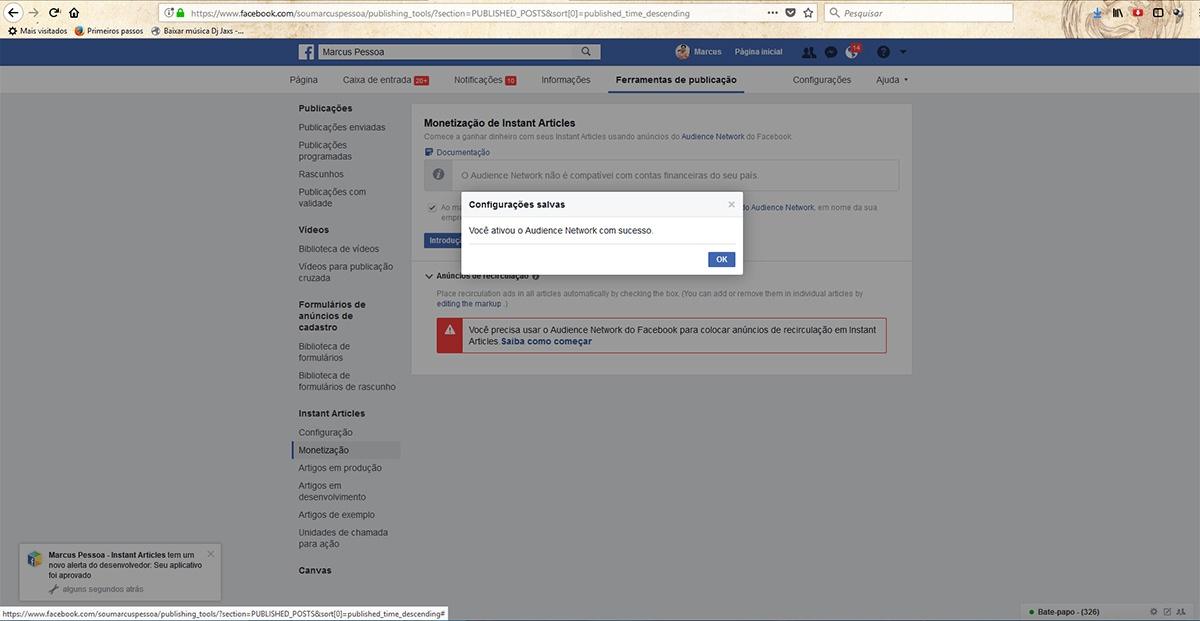1200x621 pixels.
Task: Click the green padlock security icon
Action: 181,13
